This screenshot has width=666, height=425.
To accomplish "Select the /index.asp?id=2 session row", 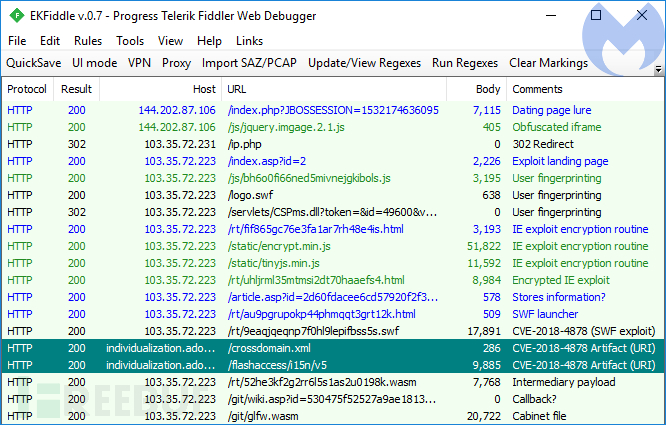I will pyautogui.click(x=333, y=161).
